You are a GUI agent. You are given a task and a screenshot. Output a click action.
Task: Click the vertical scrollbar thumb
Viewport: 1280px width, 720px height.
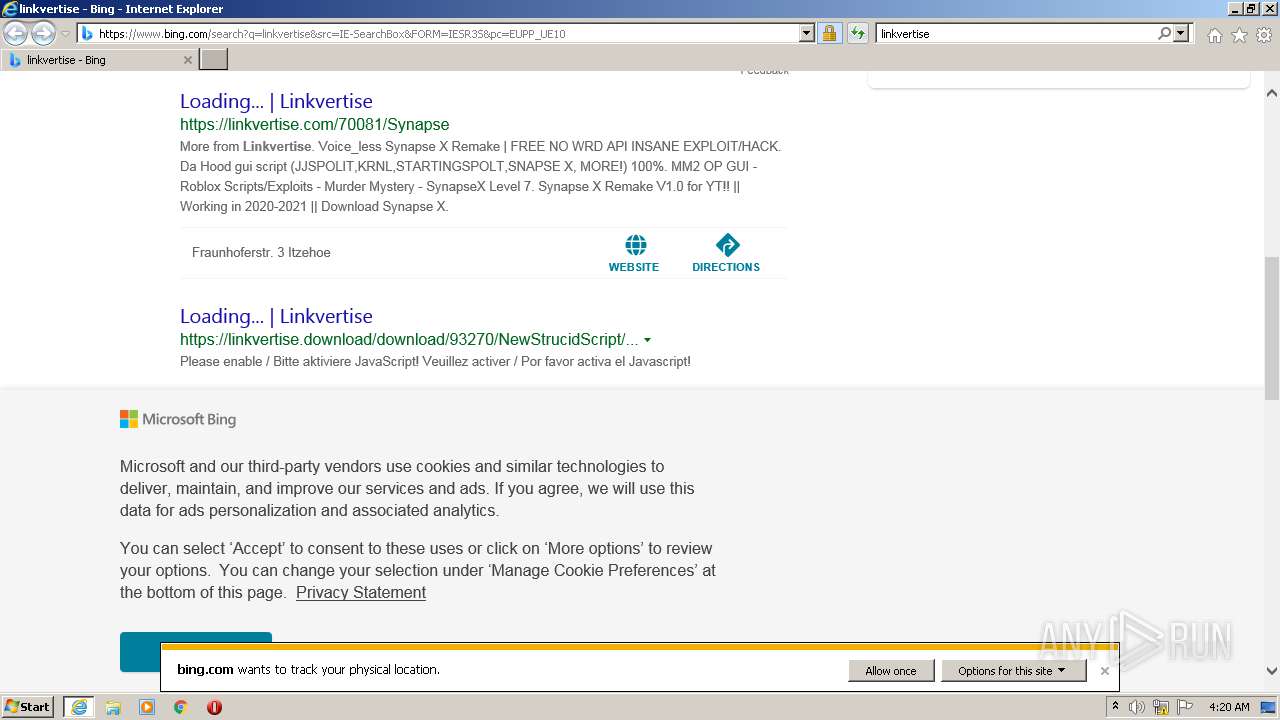coord(1272,328)
